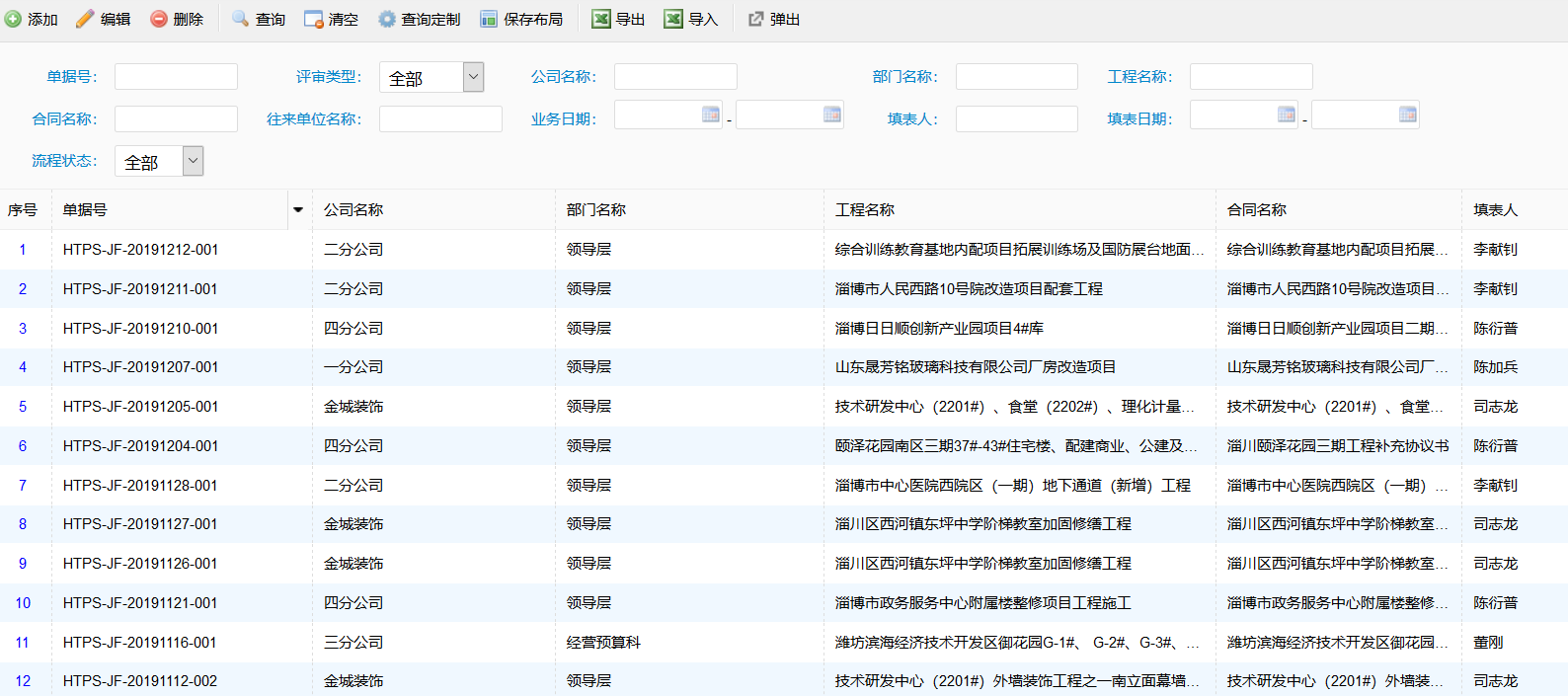Click the 序号 column header
Image resolution: width=1568 pixels, height=696 pixels.
(25, 209)
